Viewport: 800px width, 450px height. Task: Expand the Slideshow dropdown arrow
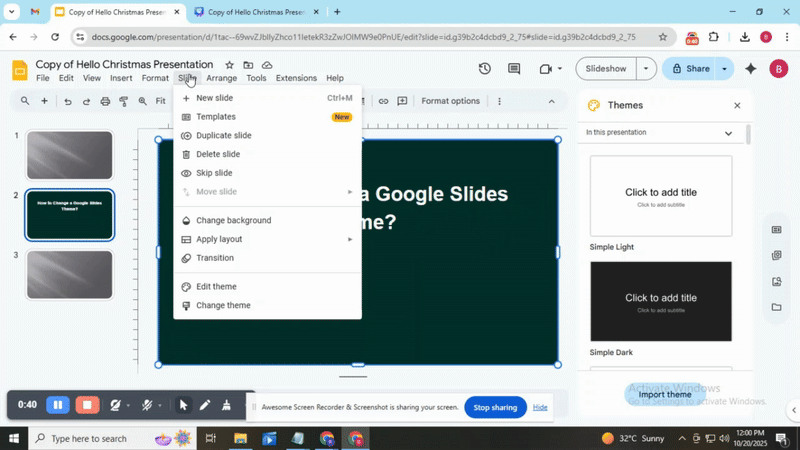[646, 69]
